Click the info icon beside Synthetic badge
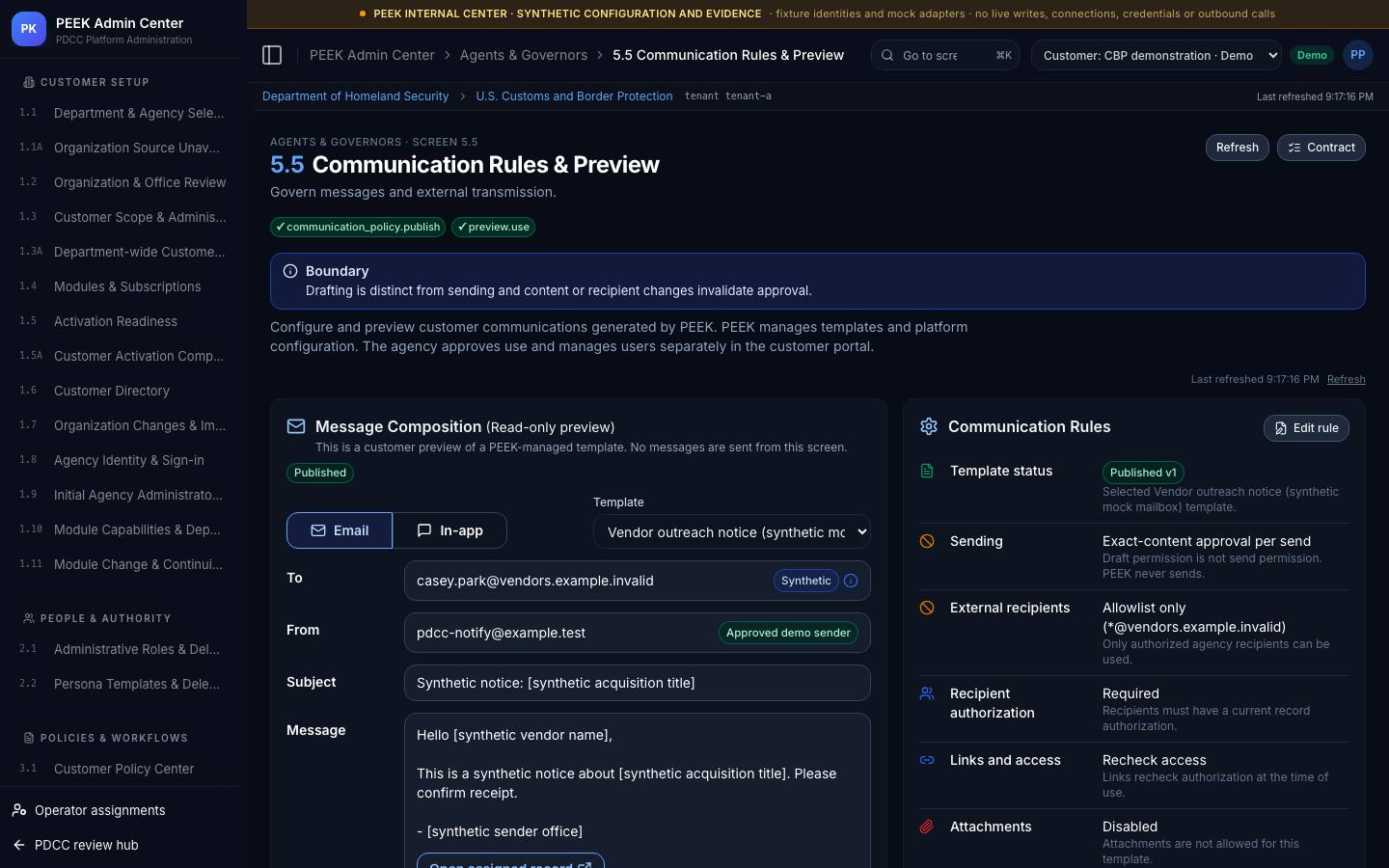Image resolution: width=1389 pixels, height=868 pixels. tap(851, 581)
